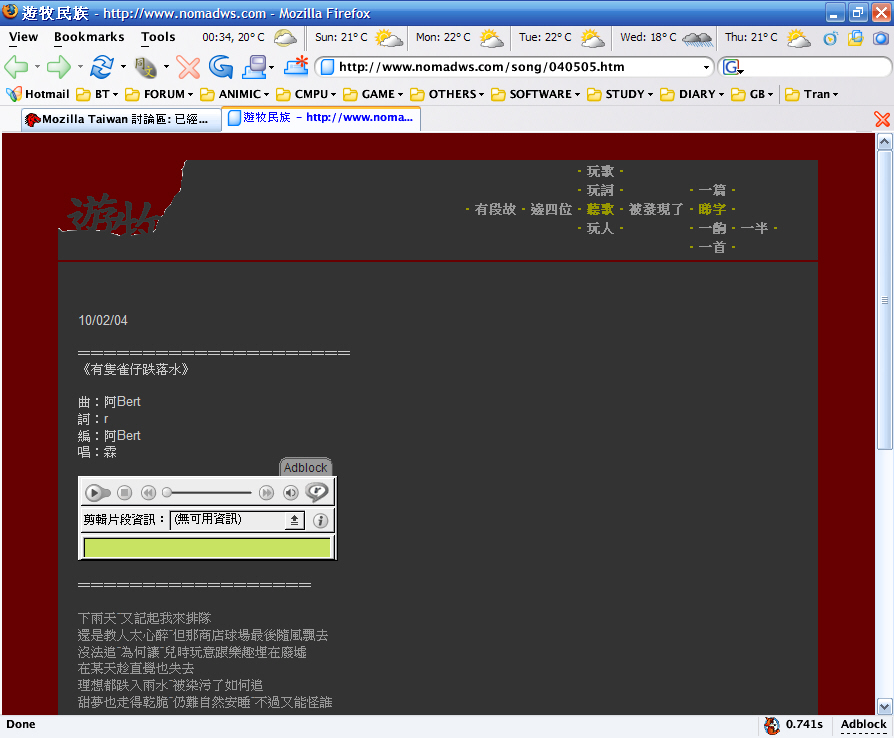Open the Back button history dropdown arrow
This screenshot has height=738, width=894.
[37, 67]
